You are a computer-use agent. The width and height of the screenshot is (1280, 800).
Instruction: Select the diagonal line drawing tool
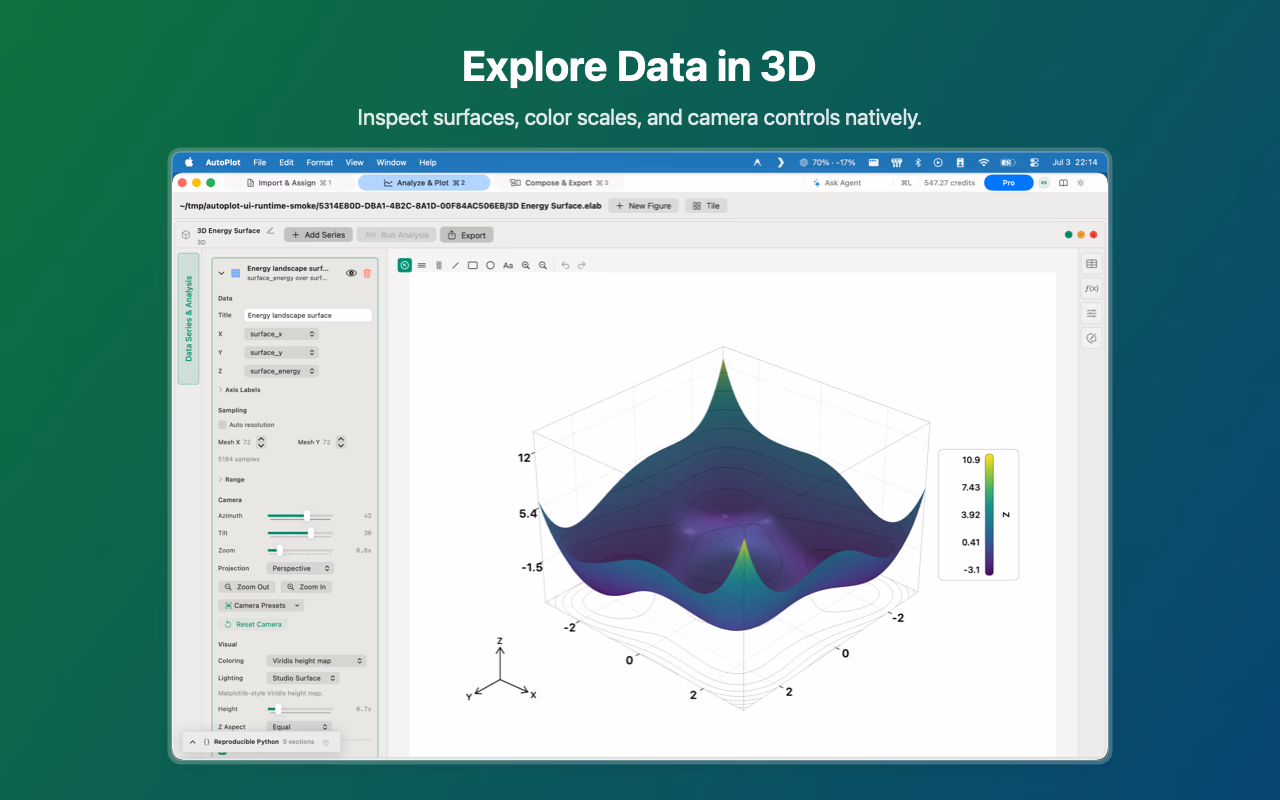tap(456, 265)
